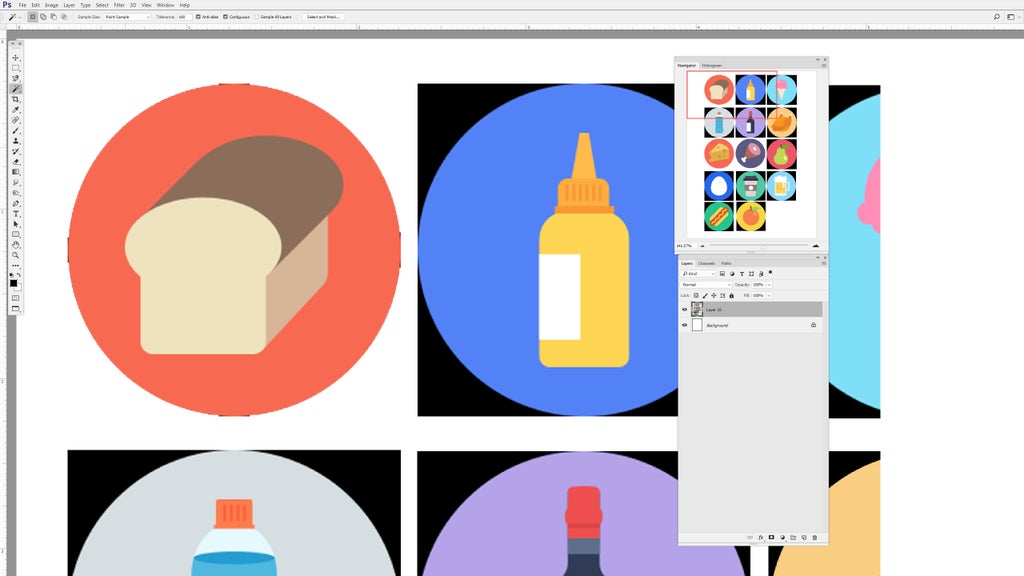Select the Rectangular Marquee tool
This screenshot has height=576, width=1024.
(16, 68)
